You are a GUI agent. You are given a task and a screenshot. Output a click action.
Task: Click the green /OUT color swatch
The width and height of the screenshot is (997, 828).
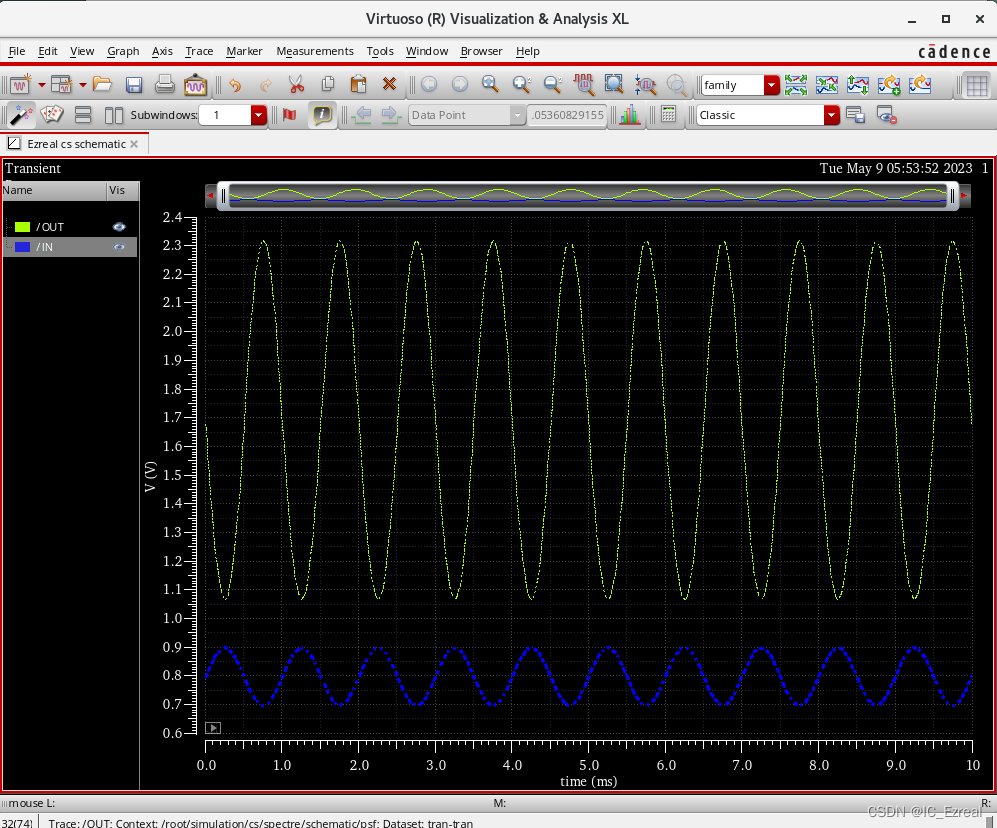click(22, 227)
